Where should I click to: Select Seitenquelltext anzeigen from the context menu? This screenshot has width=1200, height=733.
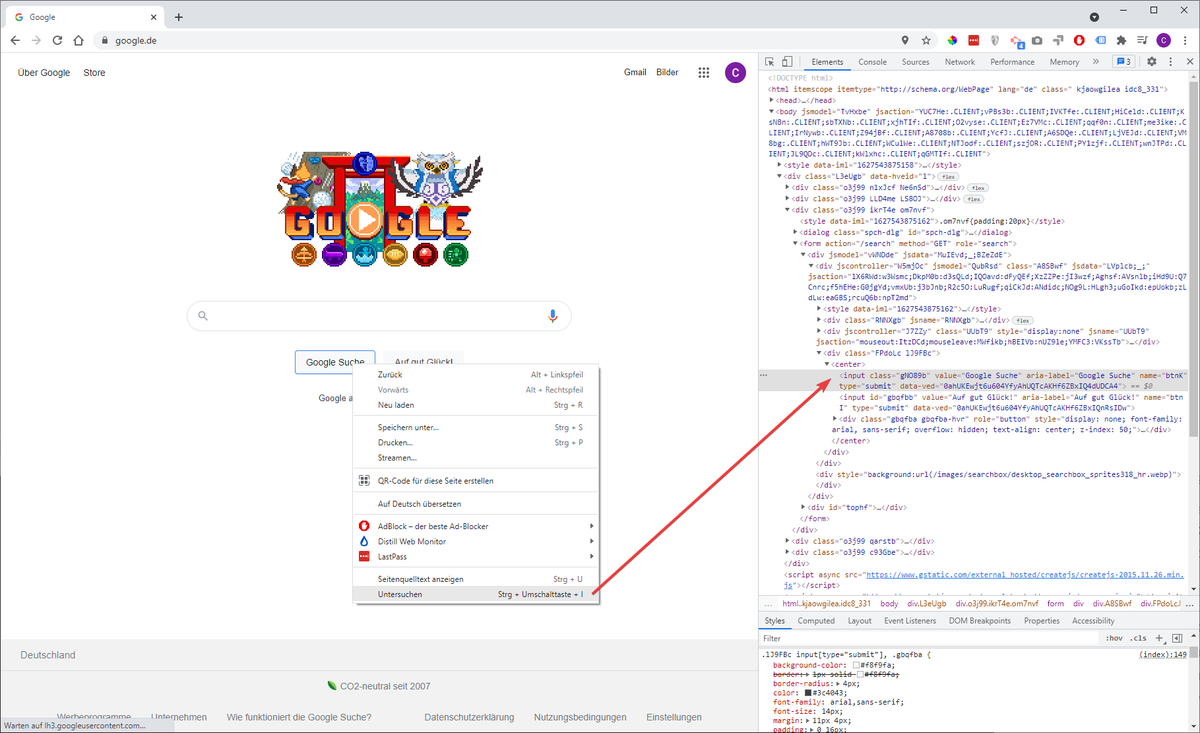475,579
